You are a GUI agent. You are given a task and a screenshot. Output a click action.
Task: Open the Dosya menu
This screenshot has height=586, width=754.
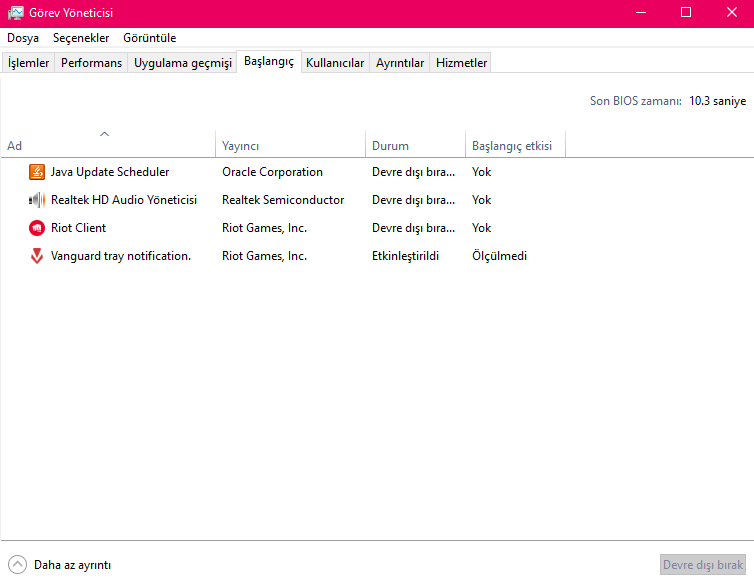23,38
